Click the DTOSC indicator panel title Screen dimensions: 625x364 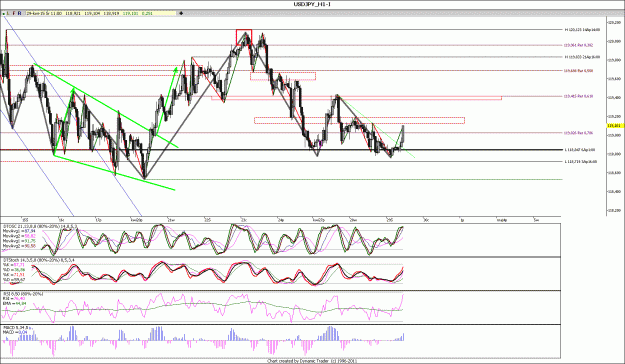point(40,226)
